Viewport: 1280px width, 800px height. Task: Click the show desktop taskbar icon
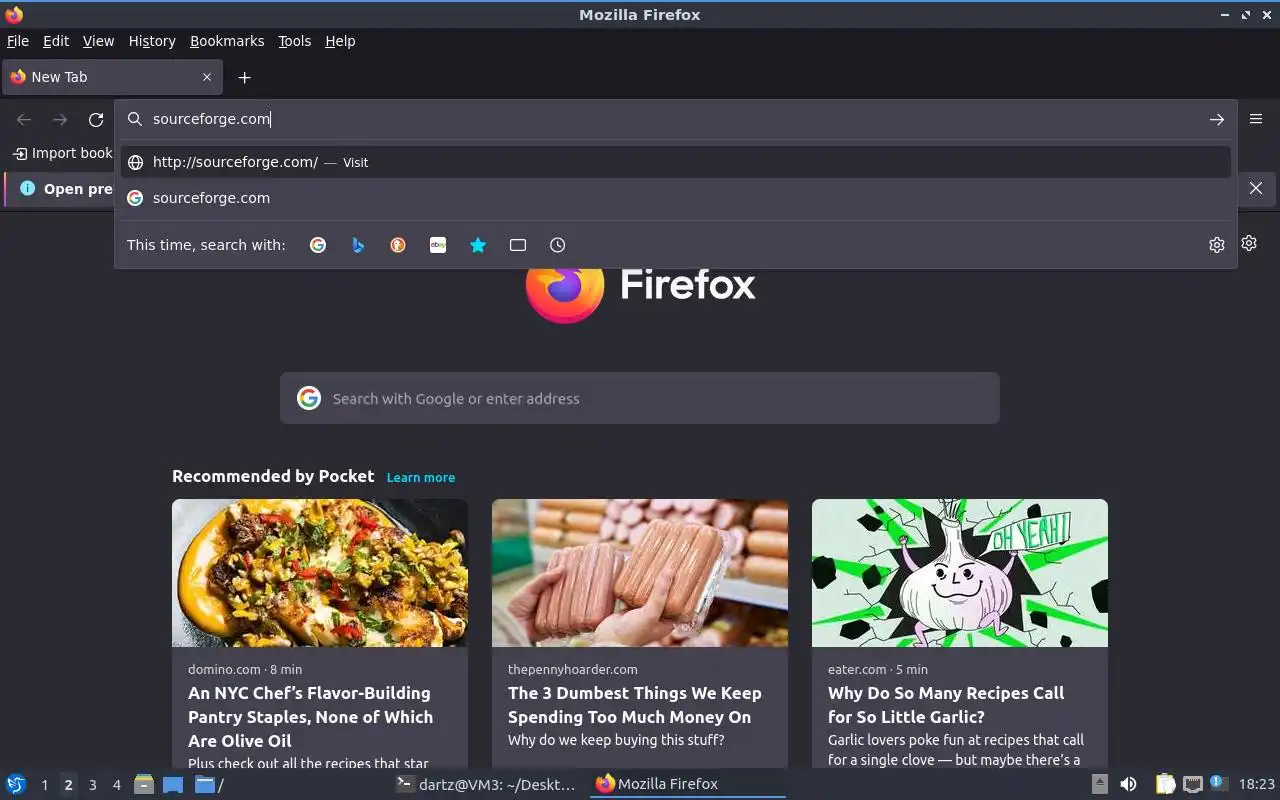173,784
